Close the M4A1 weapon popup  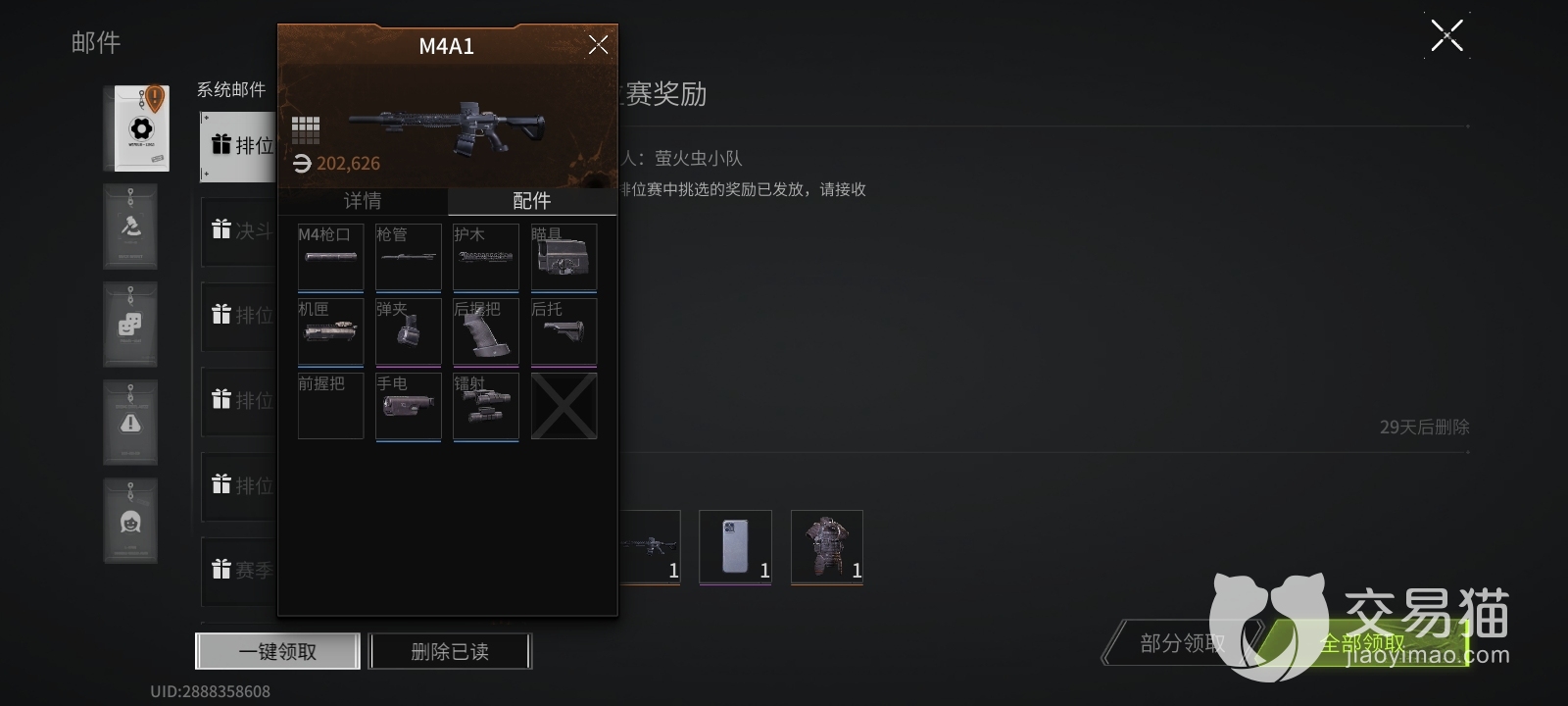(598, 44)
